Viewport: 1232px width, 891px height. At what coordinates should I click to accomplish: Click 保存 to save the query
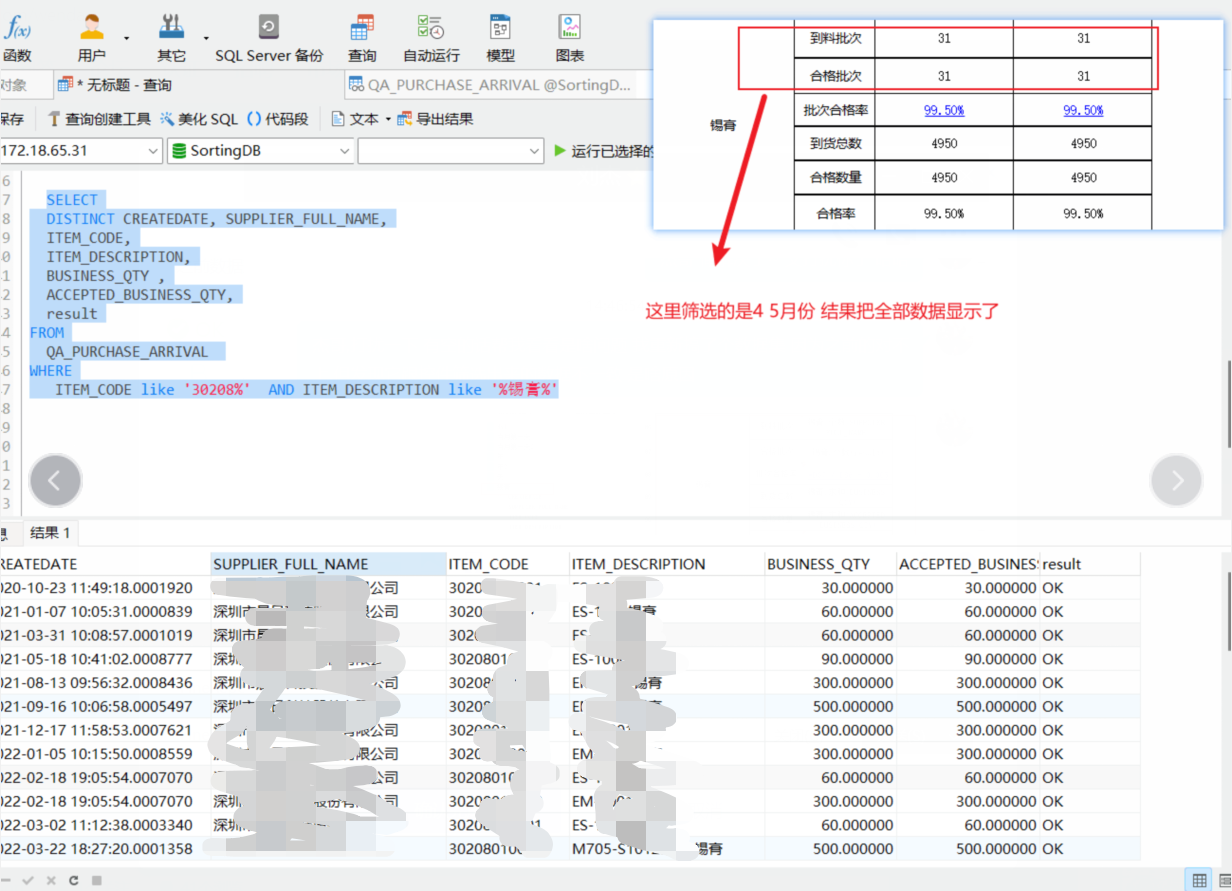[12, 119]
